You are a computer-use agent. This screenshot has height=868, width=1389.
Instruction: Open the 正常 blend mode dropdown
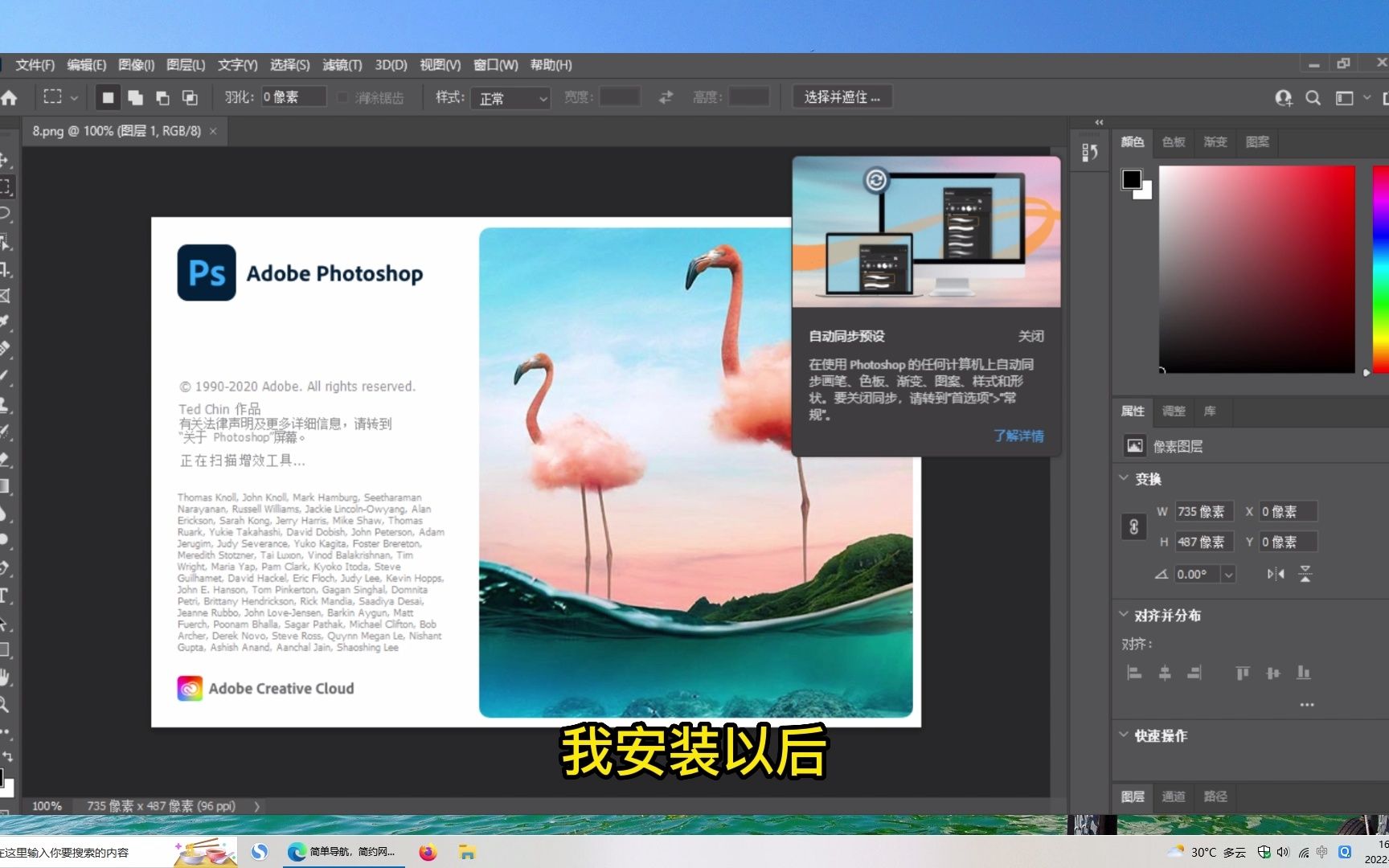click(x=510, y=98)
